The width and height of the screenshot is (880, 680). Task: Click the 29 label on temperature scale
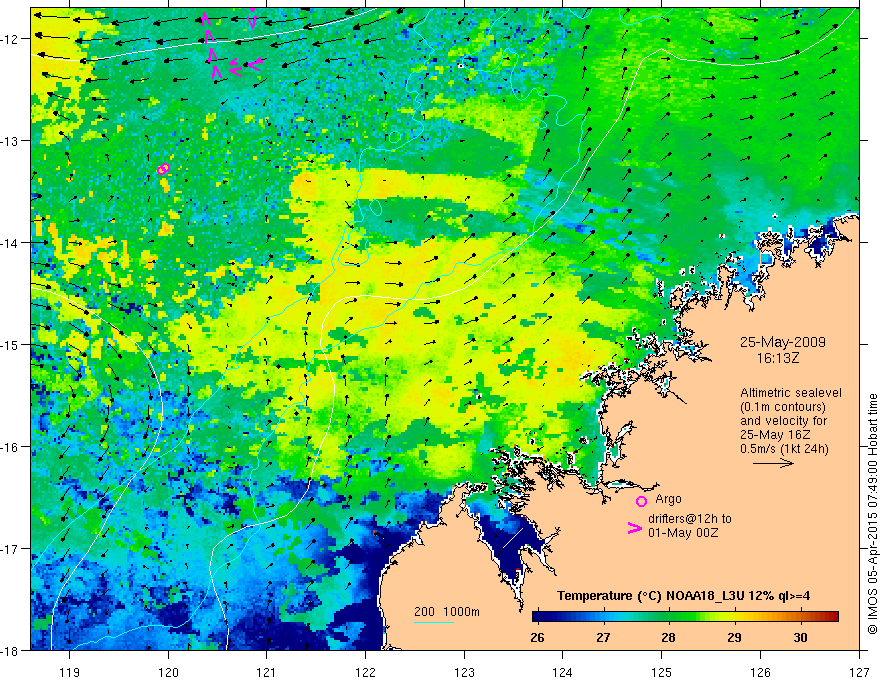click(734, 637)
